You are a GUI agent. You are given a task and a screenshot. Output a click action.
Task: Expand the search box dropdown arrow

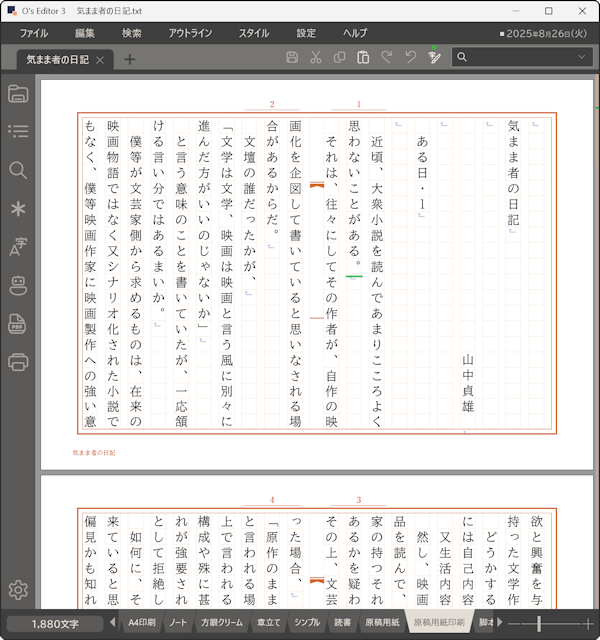(x=582, y=58)
